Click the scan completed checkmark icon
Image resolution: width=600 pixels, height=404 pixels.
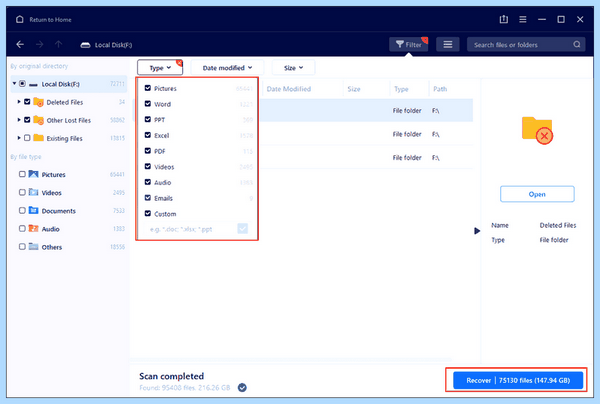pyautogui.click(x=242, y=388)
